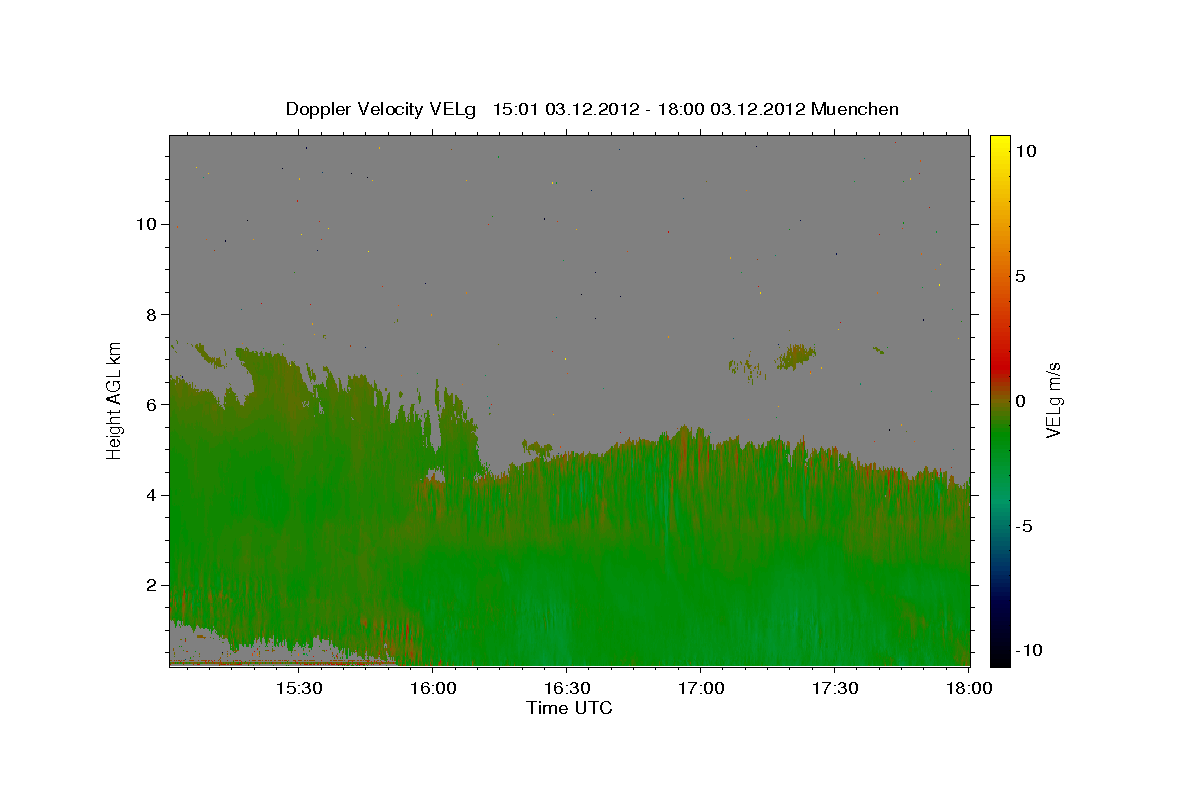
Task: Select the '16:00' time axis label
Action: 433,689
